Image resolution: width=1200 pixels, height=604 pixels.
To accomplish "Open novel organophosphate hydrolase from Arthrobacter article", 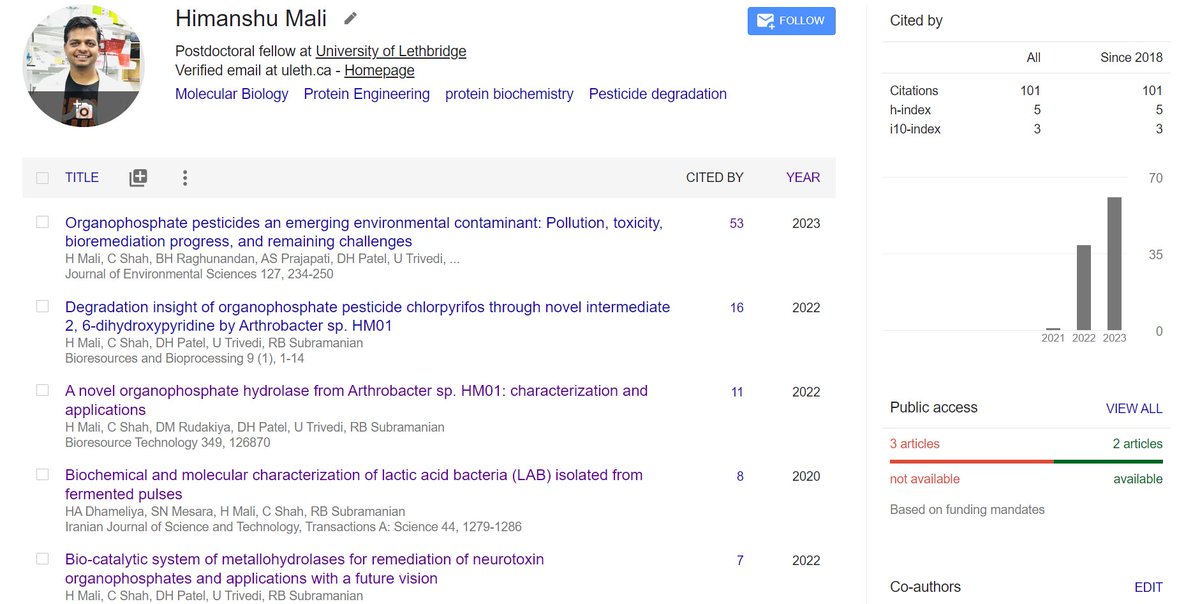I will pos(356,400).
